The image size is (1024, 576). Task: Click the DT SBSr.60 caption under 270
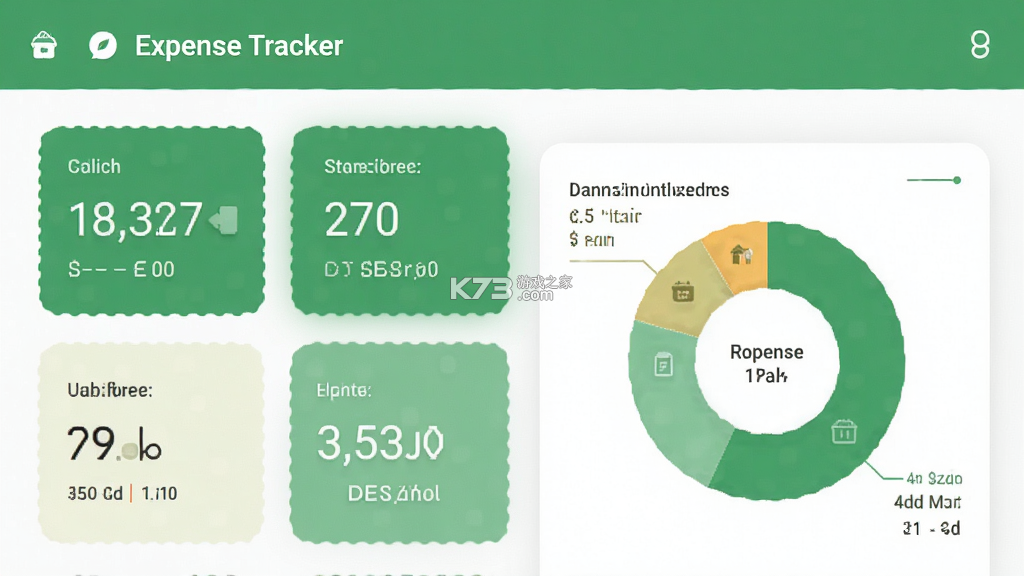(381, 269)
